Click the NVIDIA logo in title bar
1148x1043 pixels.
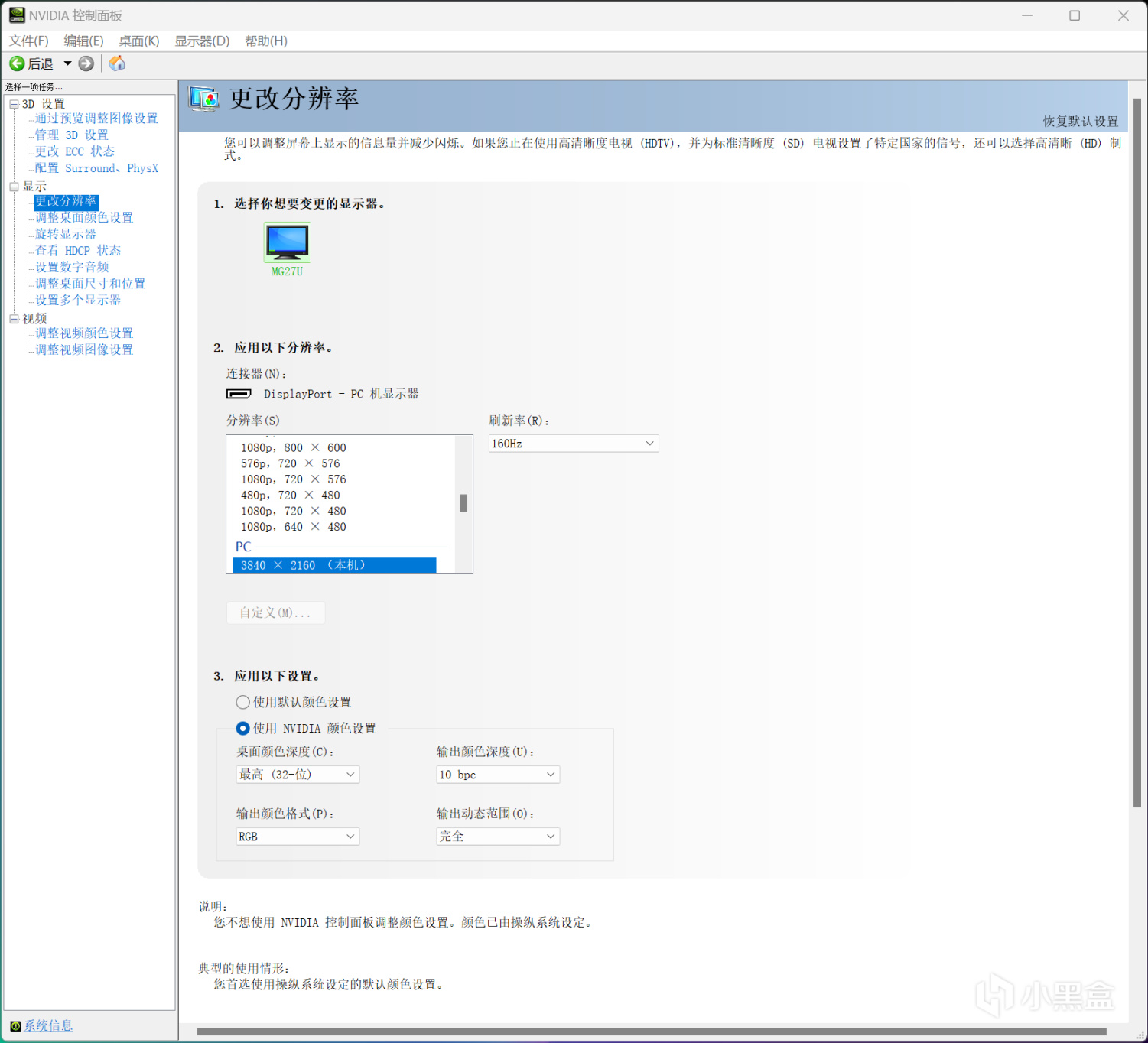(17, 15)
